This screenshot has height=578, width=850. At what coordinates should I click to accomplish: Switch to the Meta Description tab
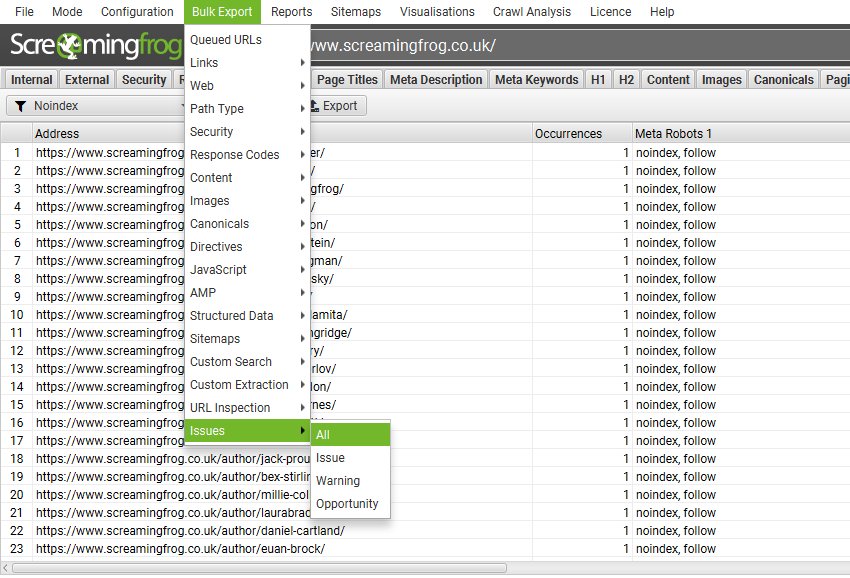[436, 80]
